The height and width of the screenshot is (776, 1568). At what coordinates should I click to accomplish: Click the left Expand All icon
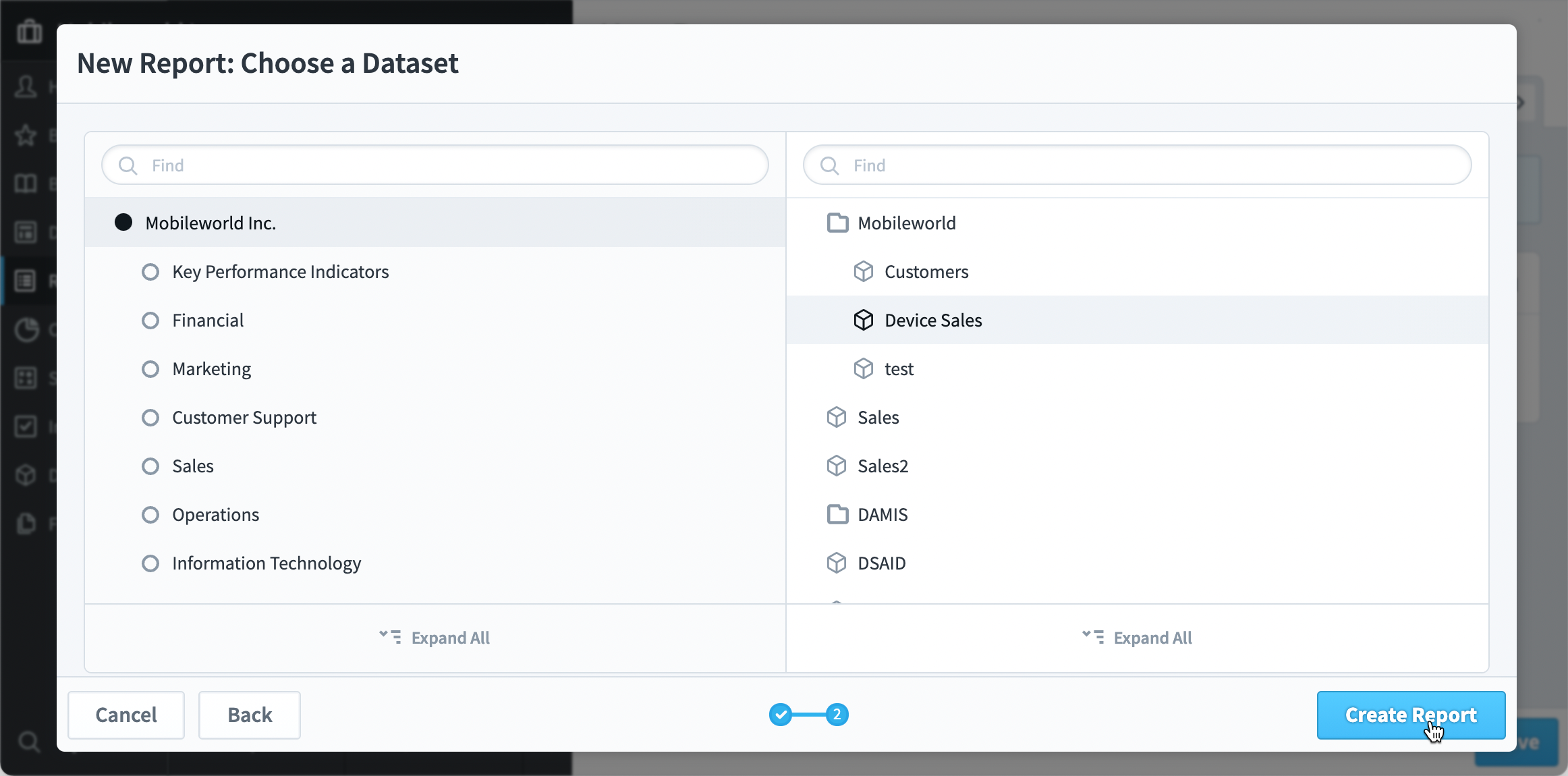point(390,637)
